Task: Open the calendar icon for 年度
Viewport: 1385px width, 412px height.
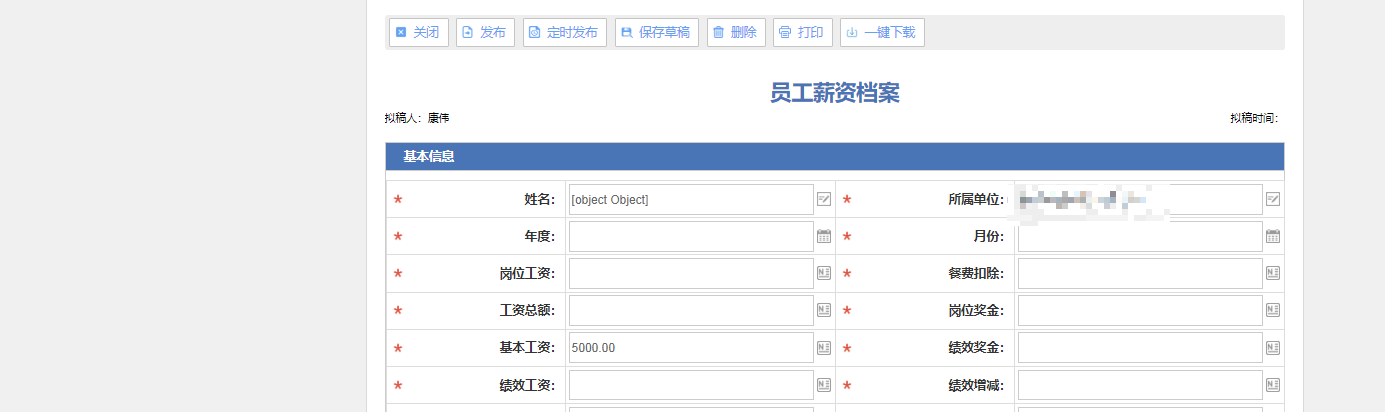Action: coord(824,236)
